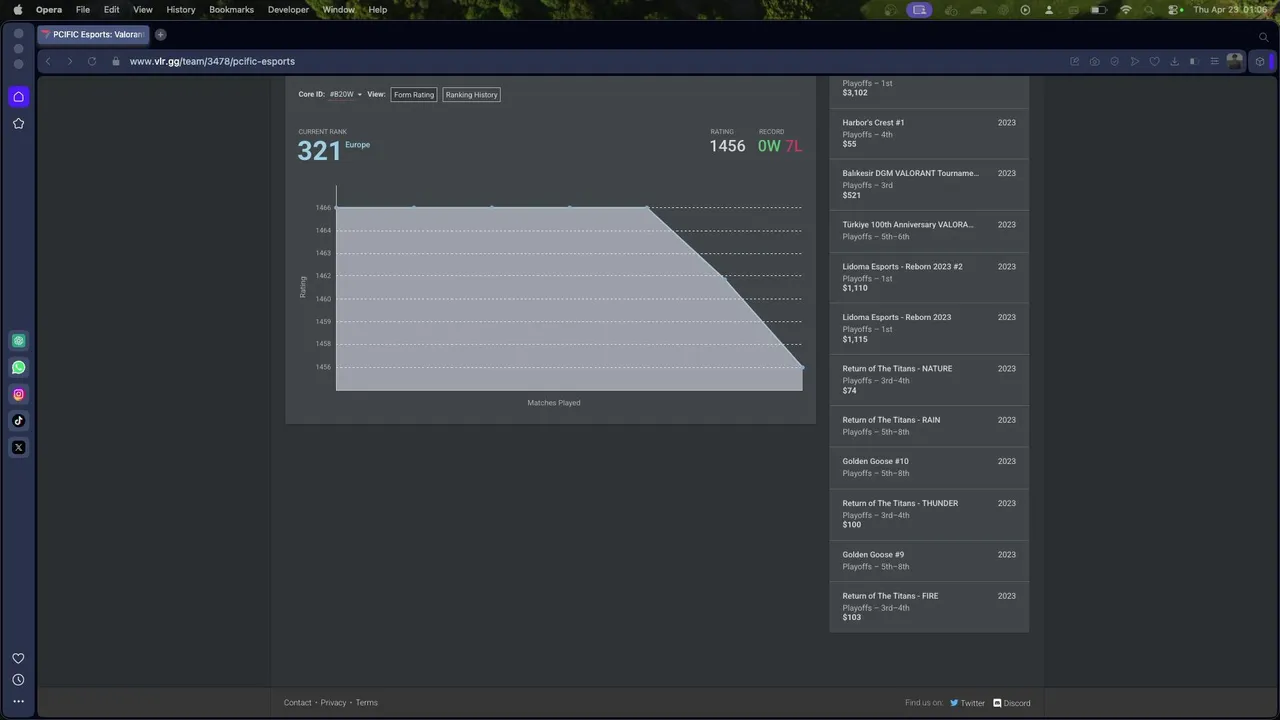Click the edit pencil toolbar icon
The height and width of the screenshot is (720, 1280).
coord(1075,61)
